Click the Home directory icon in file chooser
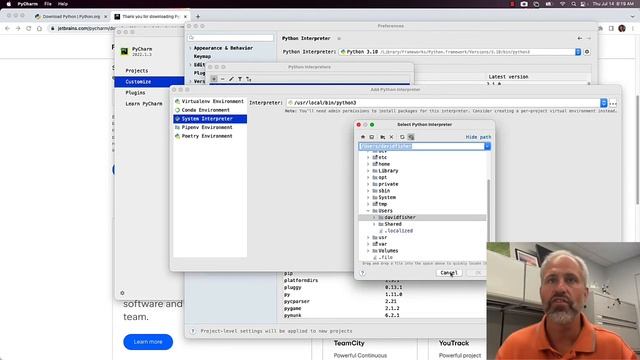Viewport: 640px width, 360px height. [x=363, y=137]
